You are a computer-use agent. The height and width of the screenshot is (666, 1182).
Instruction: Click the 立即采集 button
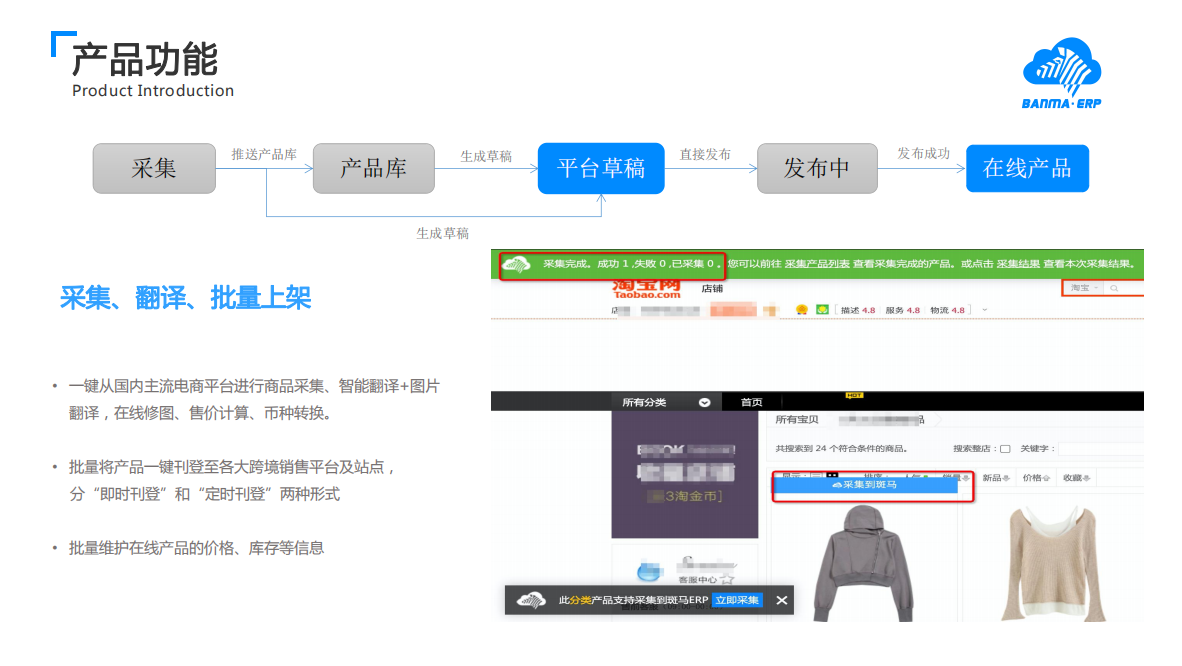(737, 599)
